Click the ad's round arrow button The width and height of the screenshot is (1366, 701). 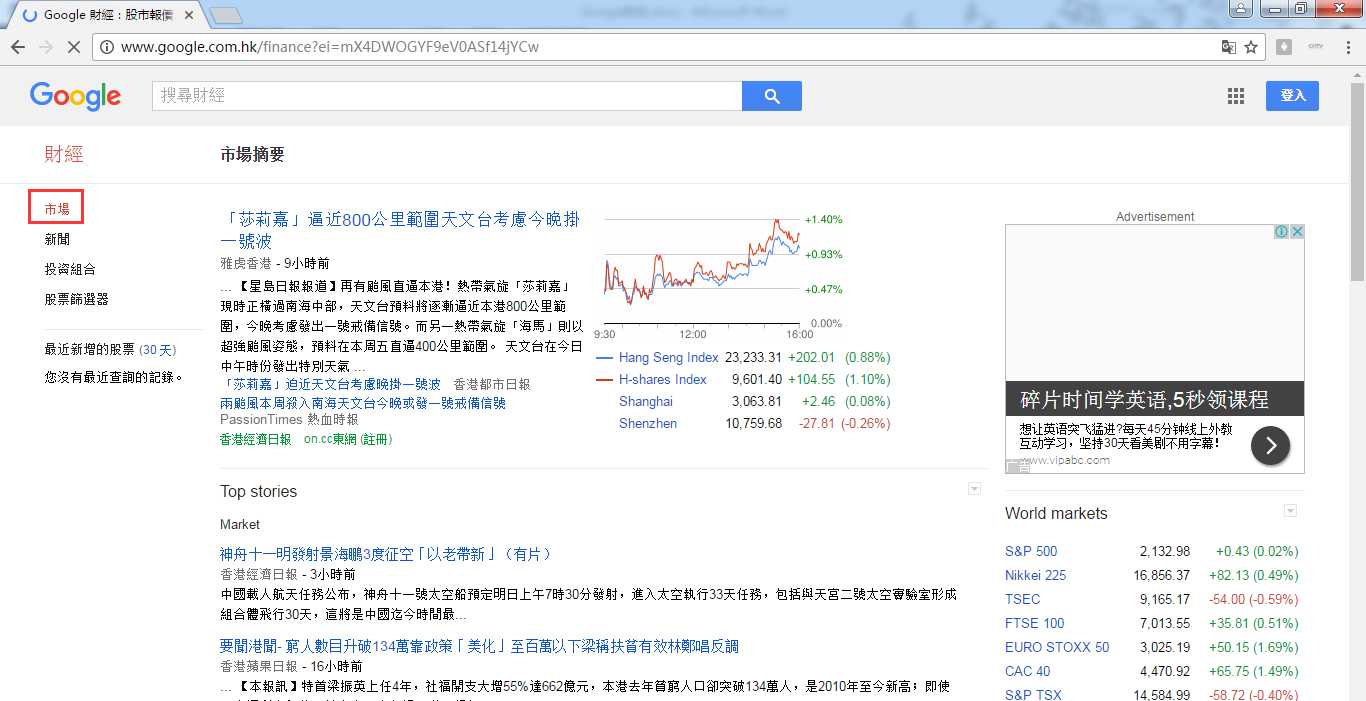pyautogui.click(x=1270, y=445)
